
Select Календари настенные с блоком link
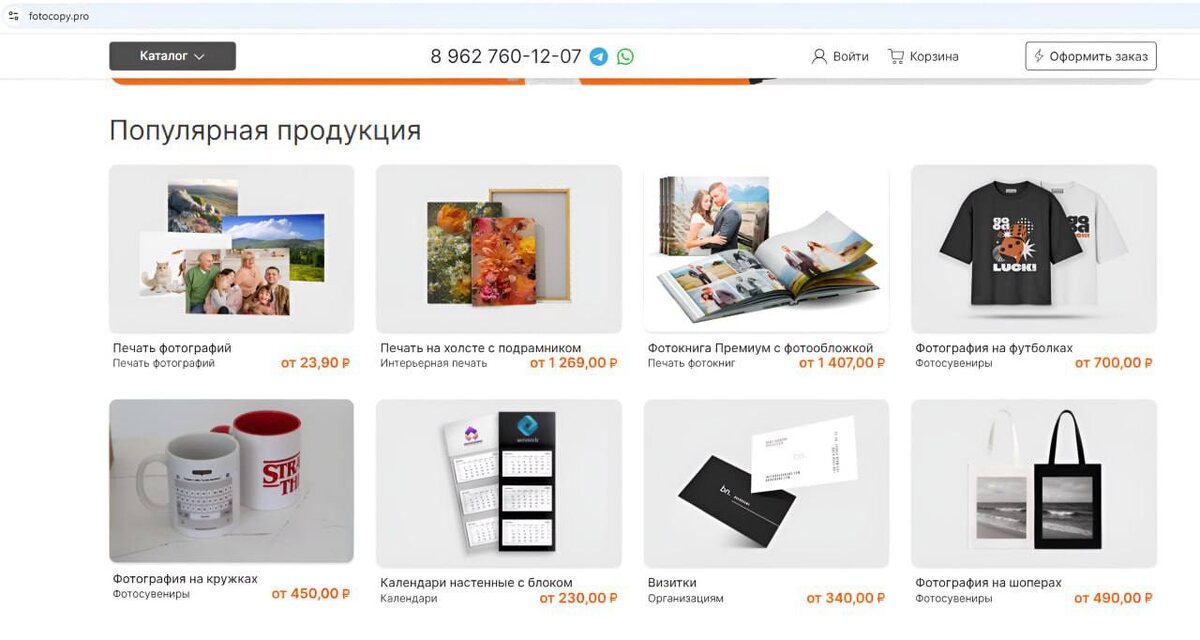point(476,582)
